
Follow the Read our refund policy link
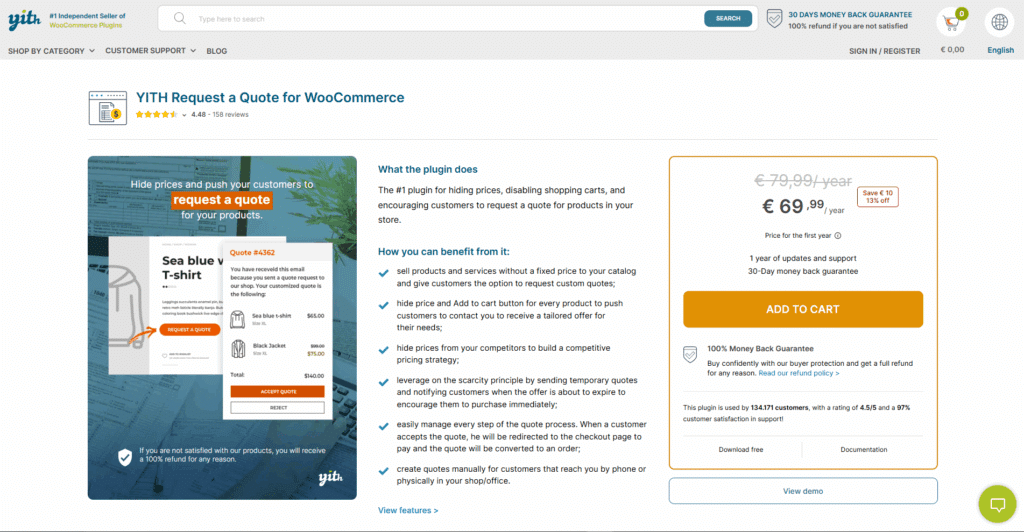799,373
